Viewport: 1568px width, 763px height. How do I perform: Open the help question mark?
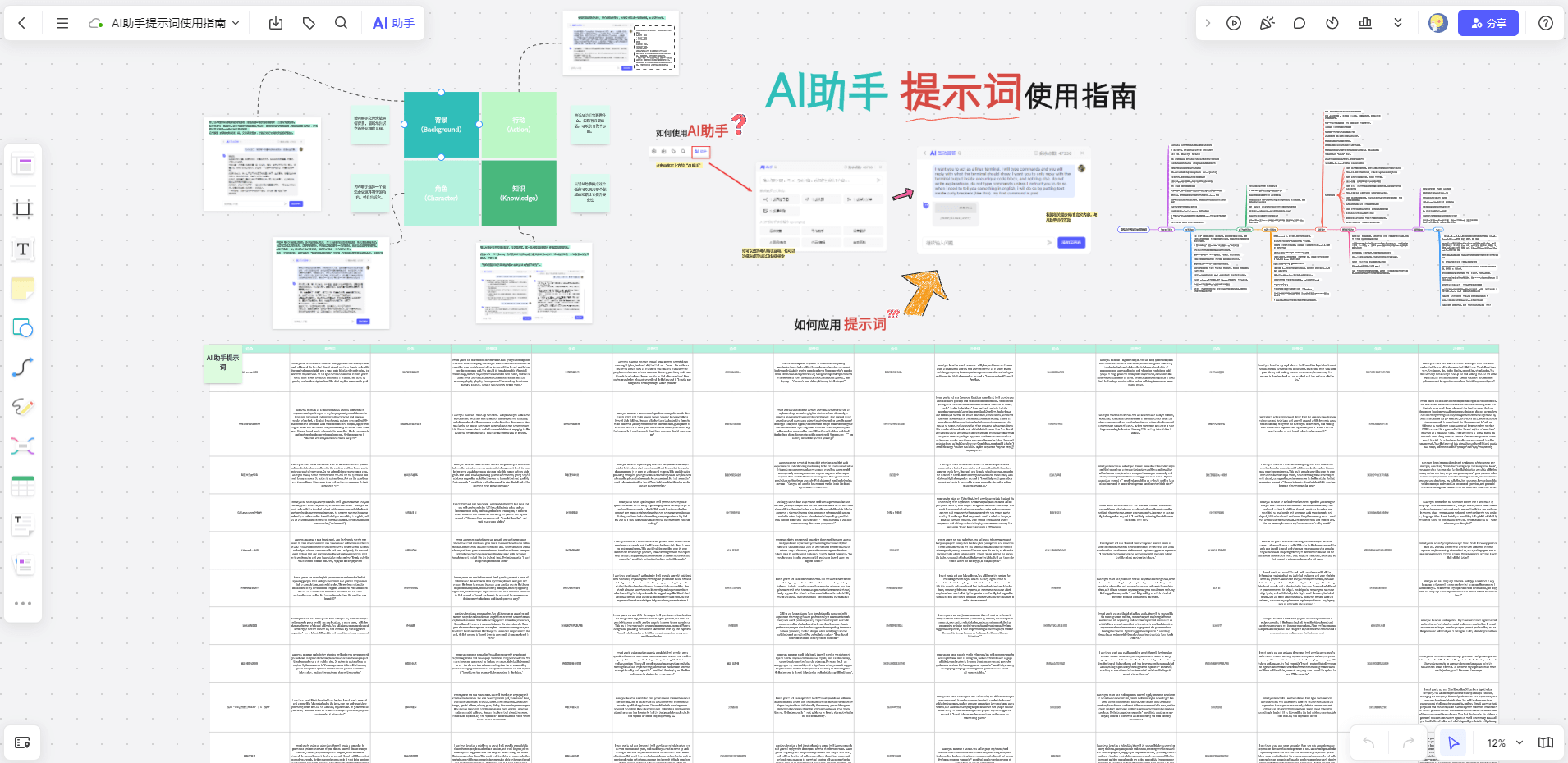point(1546,23)
